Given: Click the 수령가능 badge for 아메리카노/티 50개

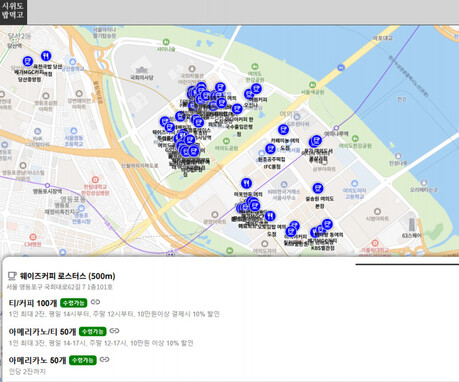Looking at the screenshot, I should point(93,331).
